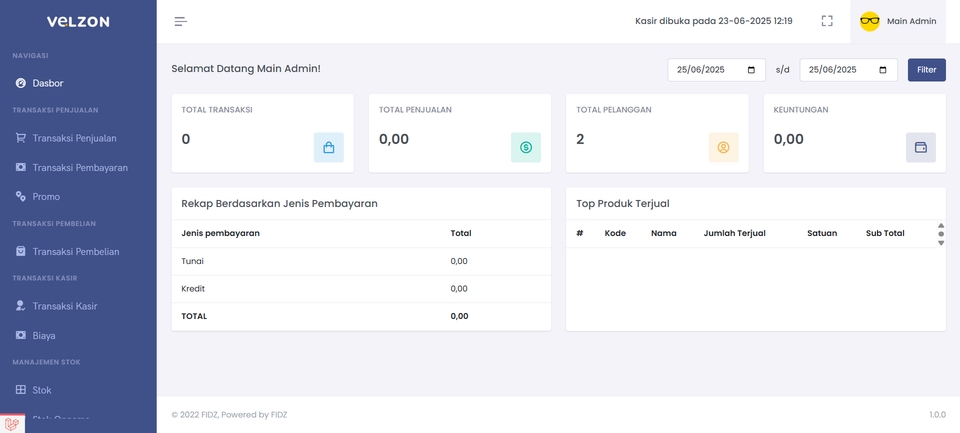Open Transaksi Kasir menu item
The width and height of the screenshot is (960, 433).
65,306
